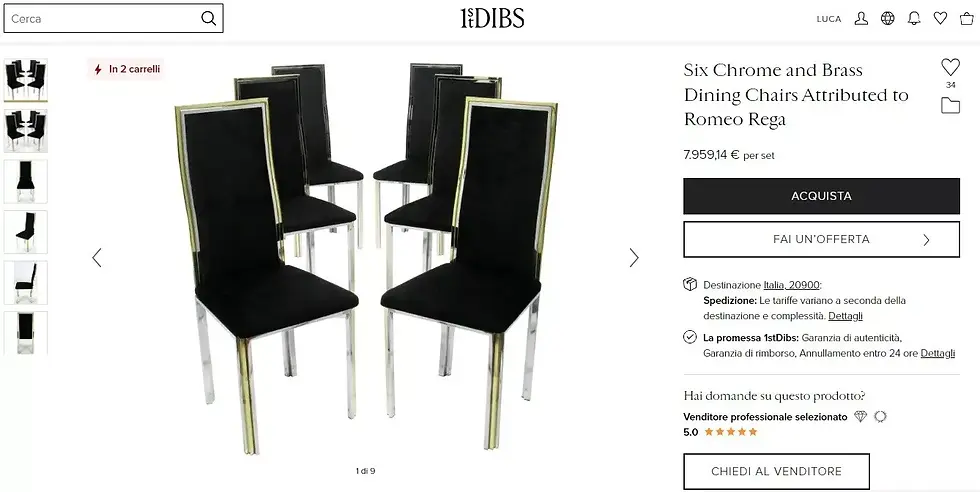Expand the Fai un'offerta chevron
Viewport: 980px width, 492px height.
click(x=926, y=239)
